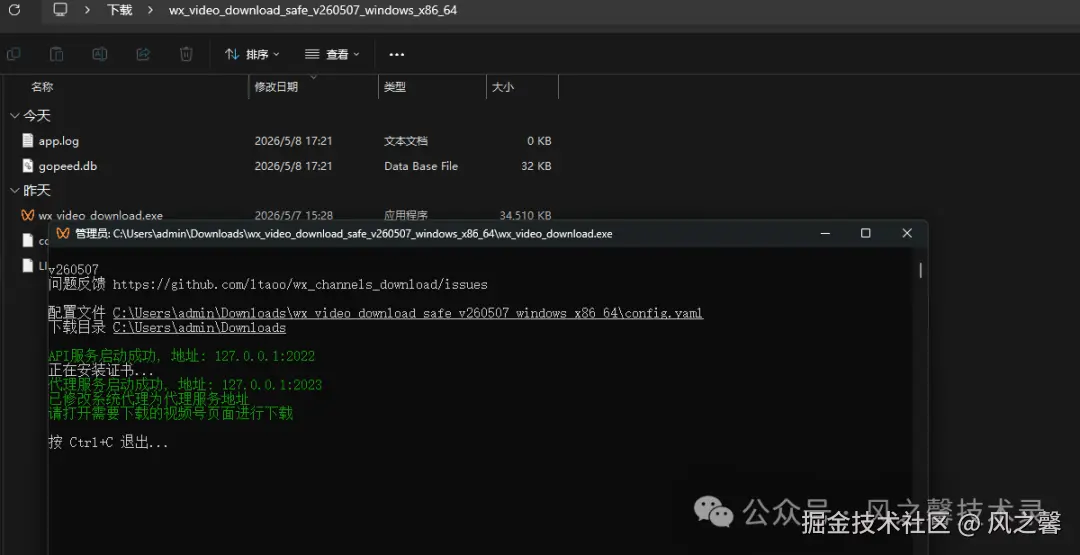Expand chevron after 下载 in breadcrumb
Image resolution: width=1080 pixels, height=555 pixels.
click(150, 10)
